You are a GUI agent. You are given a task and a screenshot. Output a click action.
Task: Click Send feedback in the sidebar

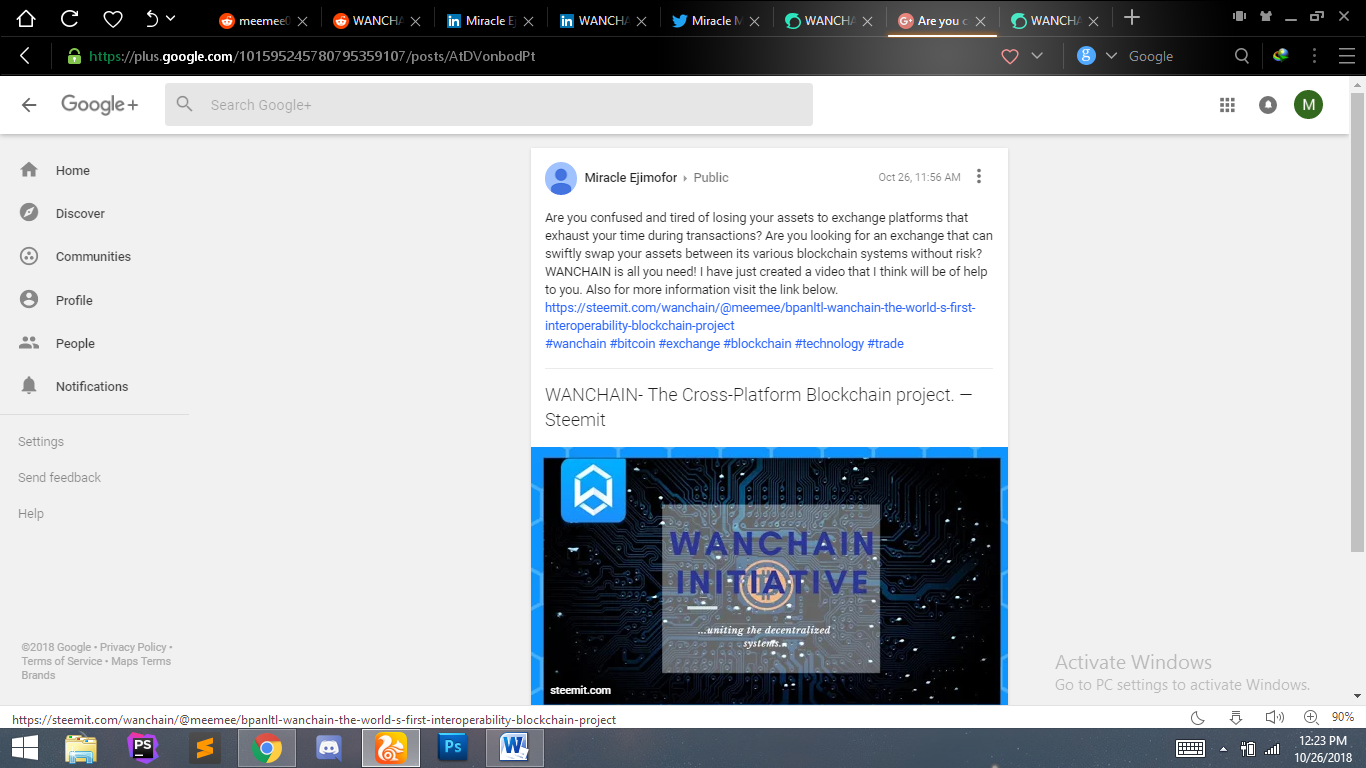pos(59,477)
